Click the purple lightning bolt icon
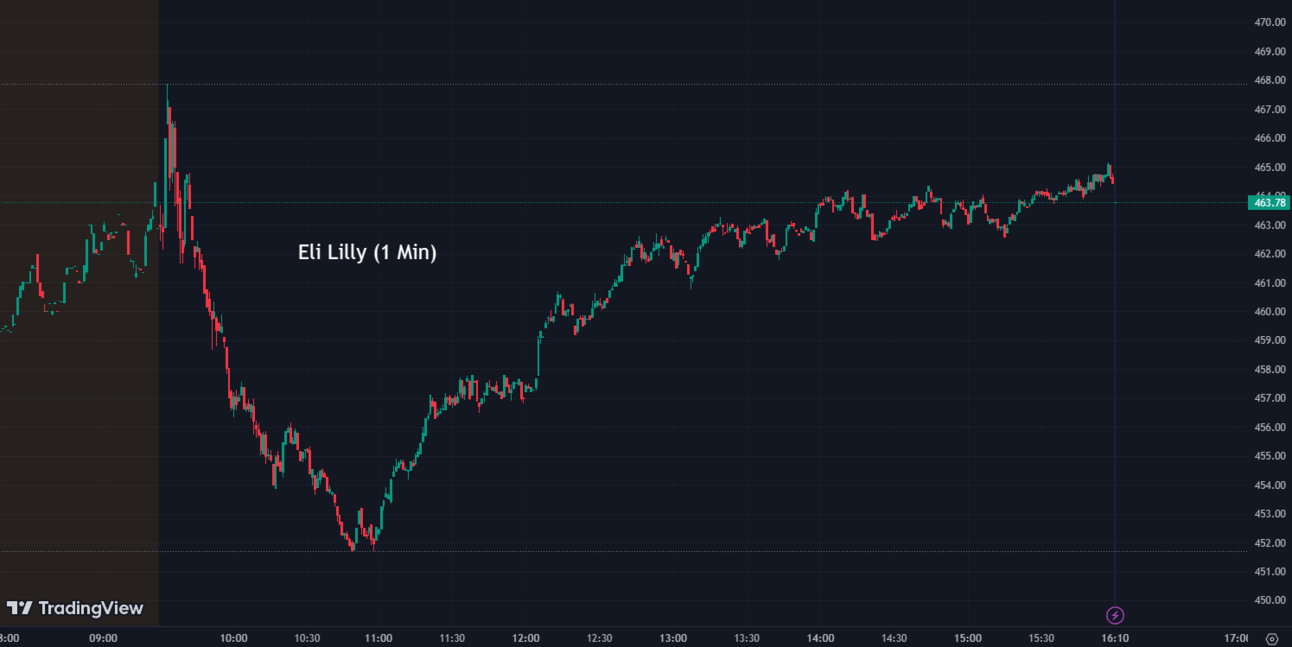Viewport: 1292px width, 647px height. pyautogui.click(x=1116, y=615)
